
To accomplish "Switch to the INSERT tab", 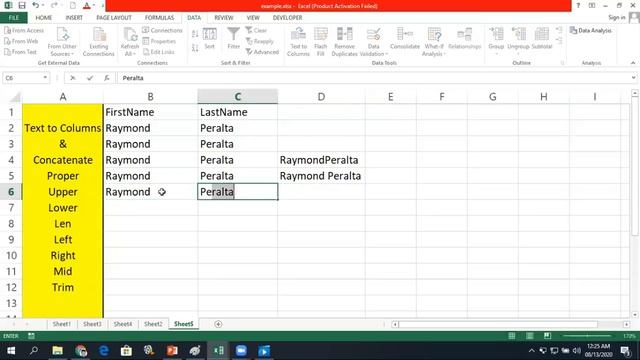I will click(x=74, y=18).
